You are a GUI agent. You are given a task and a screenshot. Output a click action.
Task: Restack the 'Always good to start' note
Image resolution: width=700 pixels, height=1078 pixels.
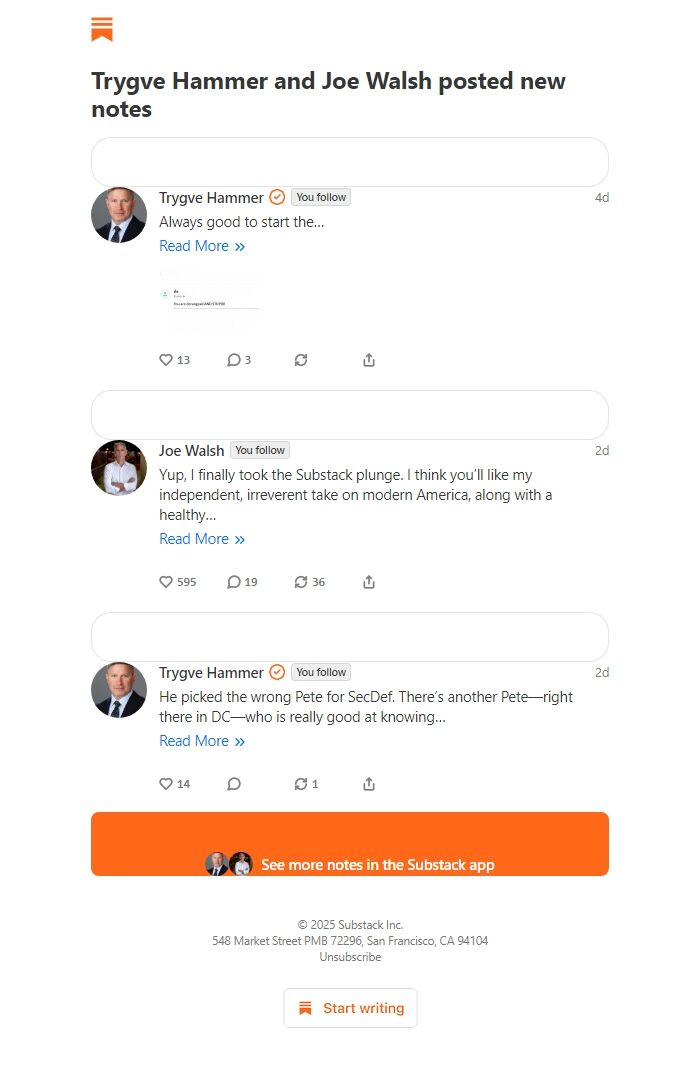300,360
